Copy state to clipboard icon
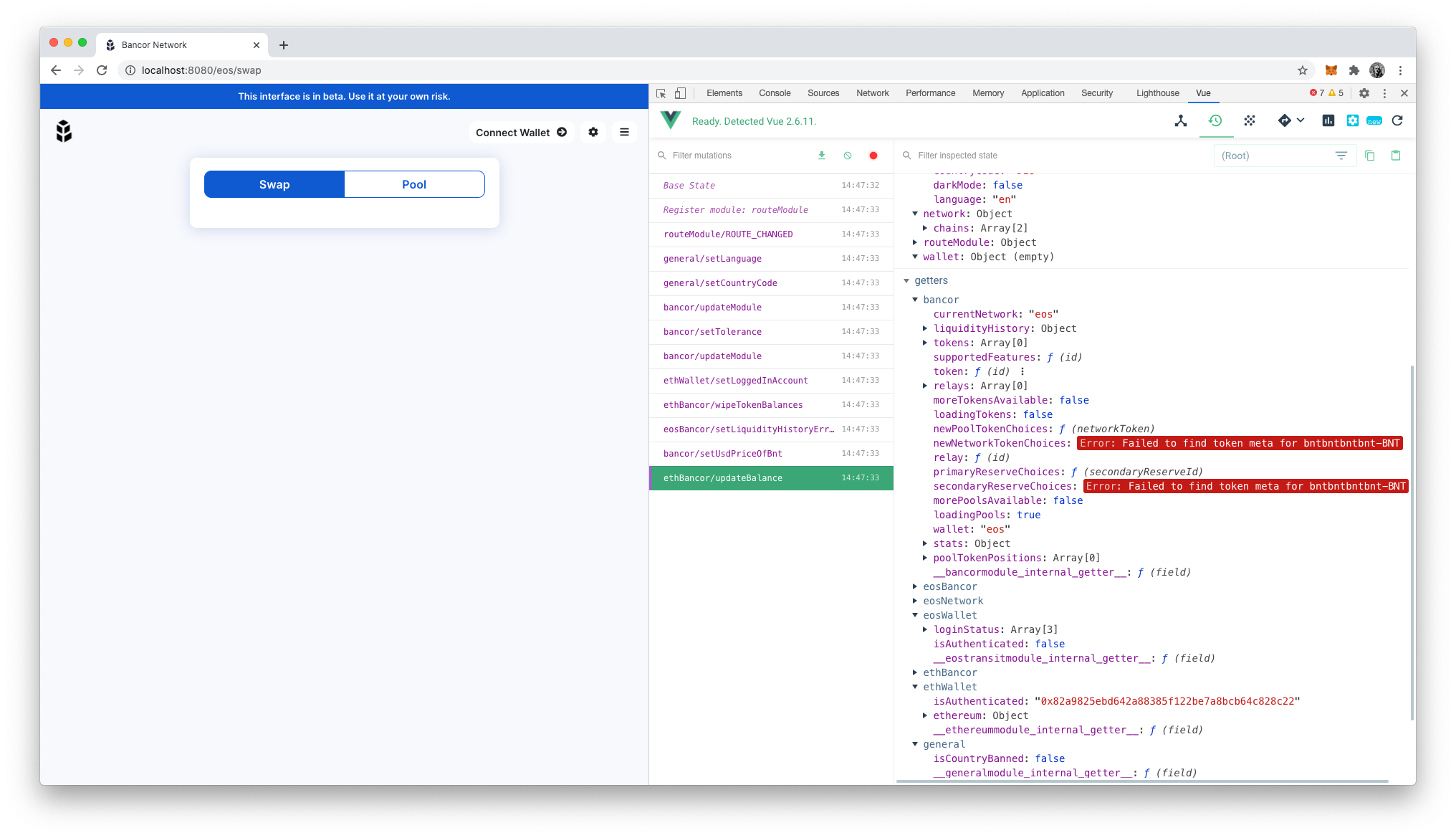The image size is (1456, 838). click(x=1370, y=156)
